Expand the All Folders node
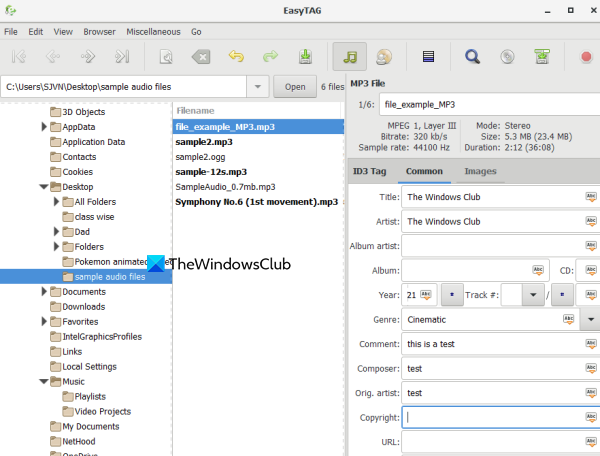This screenshot has height=456, width=600. click(x=56, y=202)
